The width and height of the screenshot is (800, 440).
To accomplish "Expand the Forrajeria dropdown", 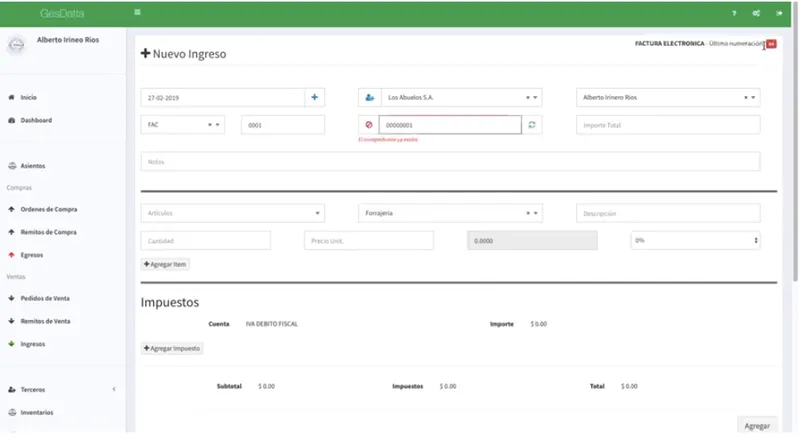I will 450,213.
